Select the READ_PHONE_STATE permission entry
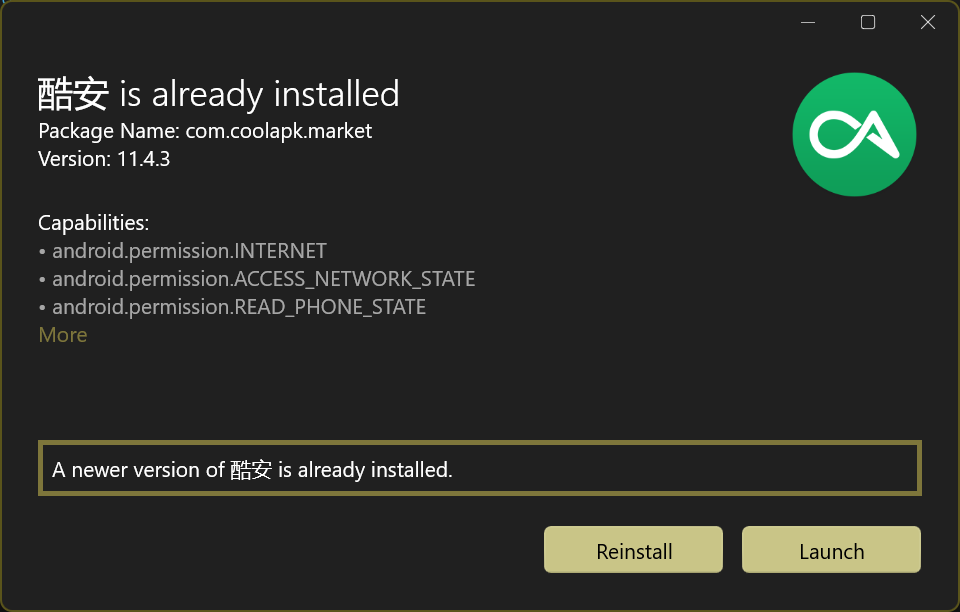This screenshot has height=612, width=960. [239, 307]
